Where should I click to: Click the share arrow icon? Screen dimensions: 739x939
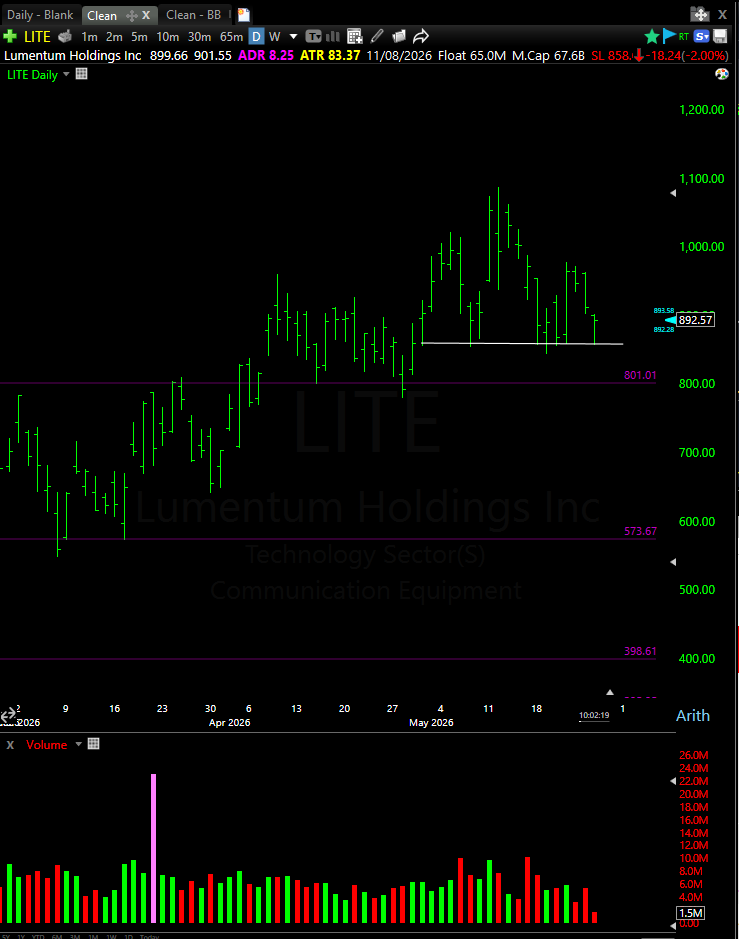[421, 37]
